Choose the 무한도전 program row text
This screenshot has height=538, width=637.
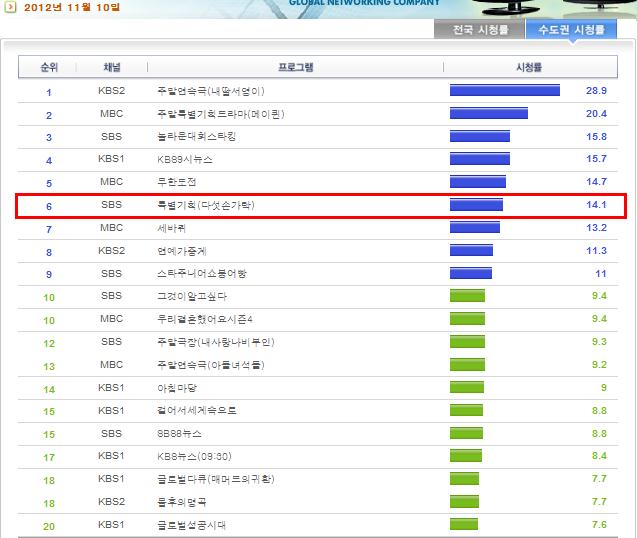[177, 182]
